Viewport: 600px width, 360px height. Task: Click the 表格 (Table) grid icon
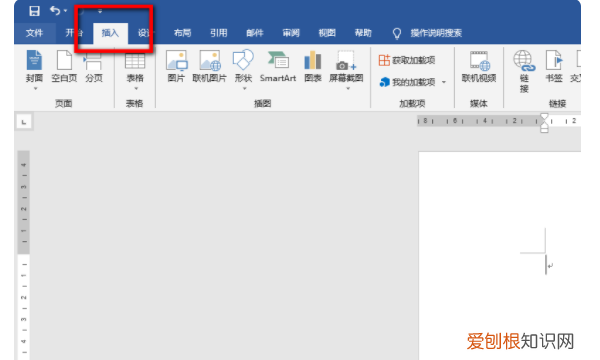click(135, 61)
